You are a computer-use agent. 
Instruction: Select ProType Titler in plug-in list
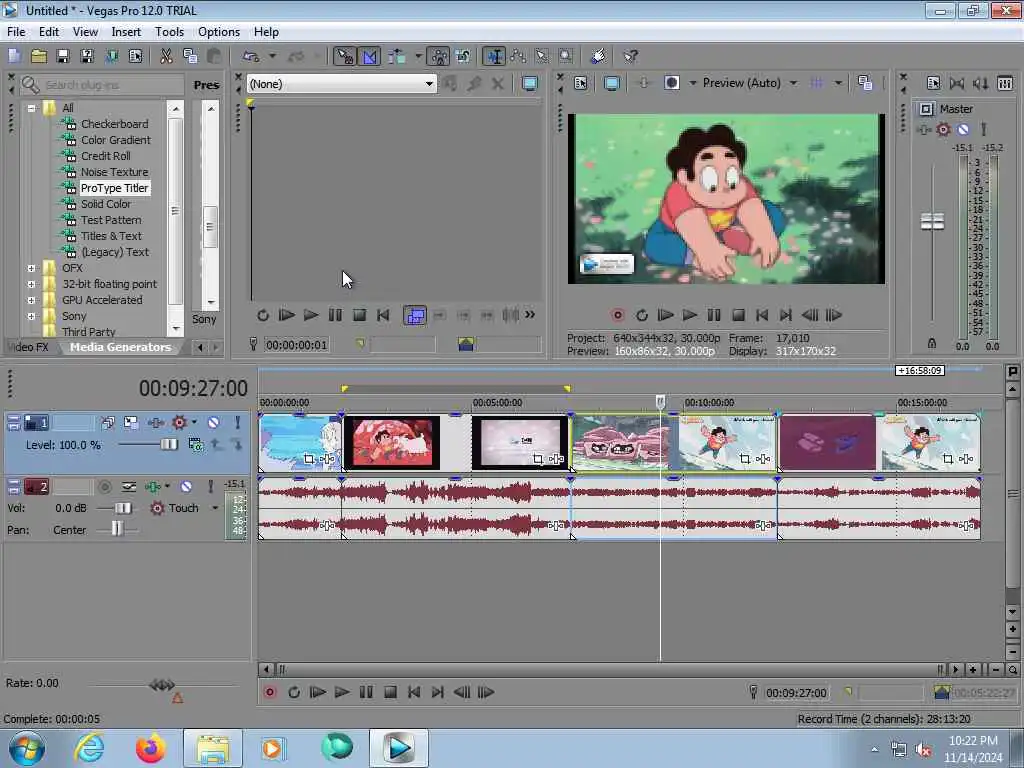(x=114, y=188)
